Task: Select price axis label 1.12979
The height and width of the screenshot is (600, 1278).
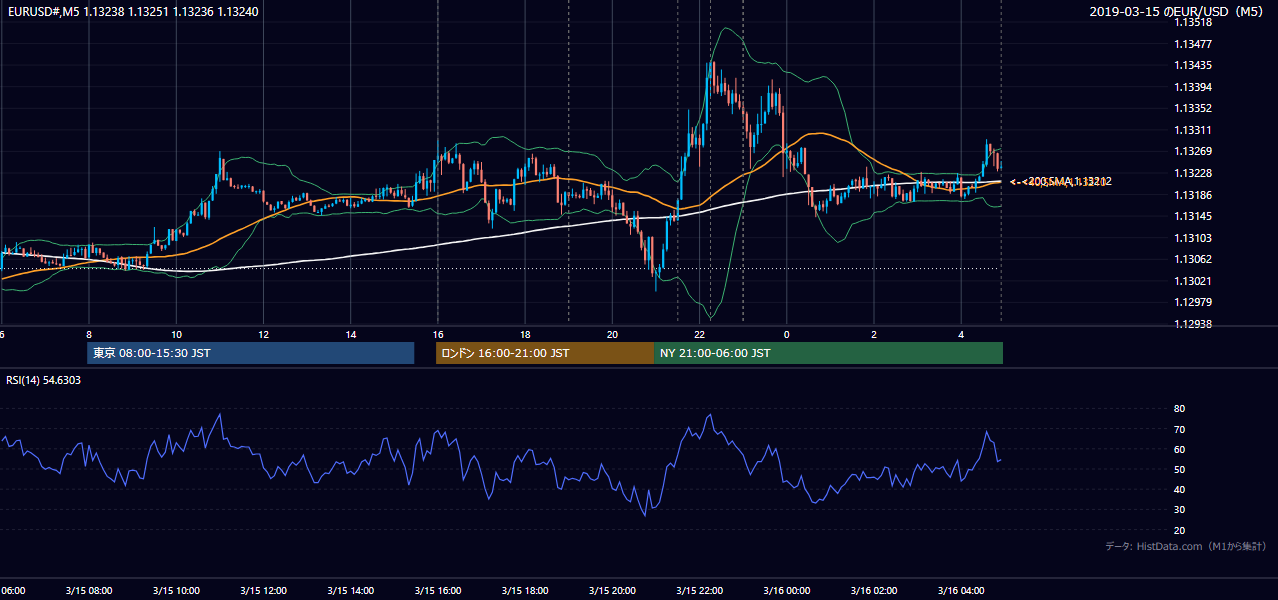Action: (1194, 302)
